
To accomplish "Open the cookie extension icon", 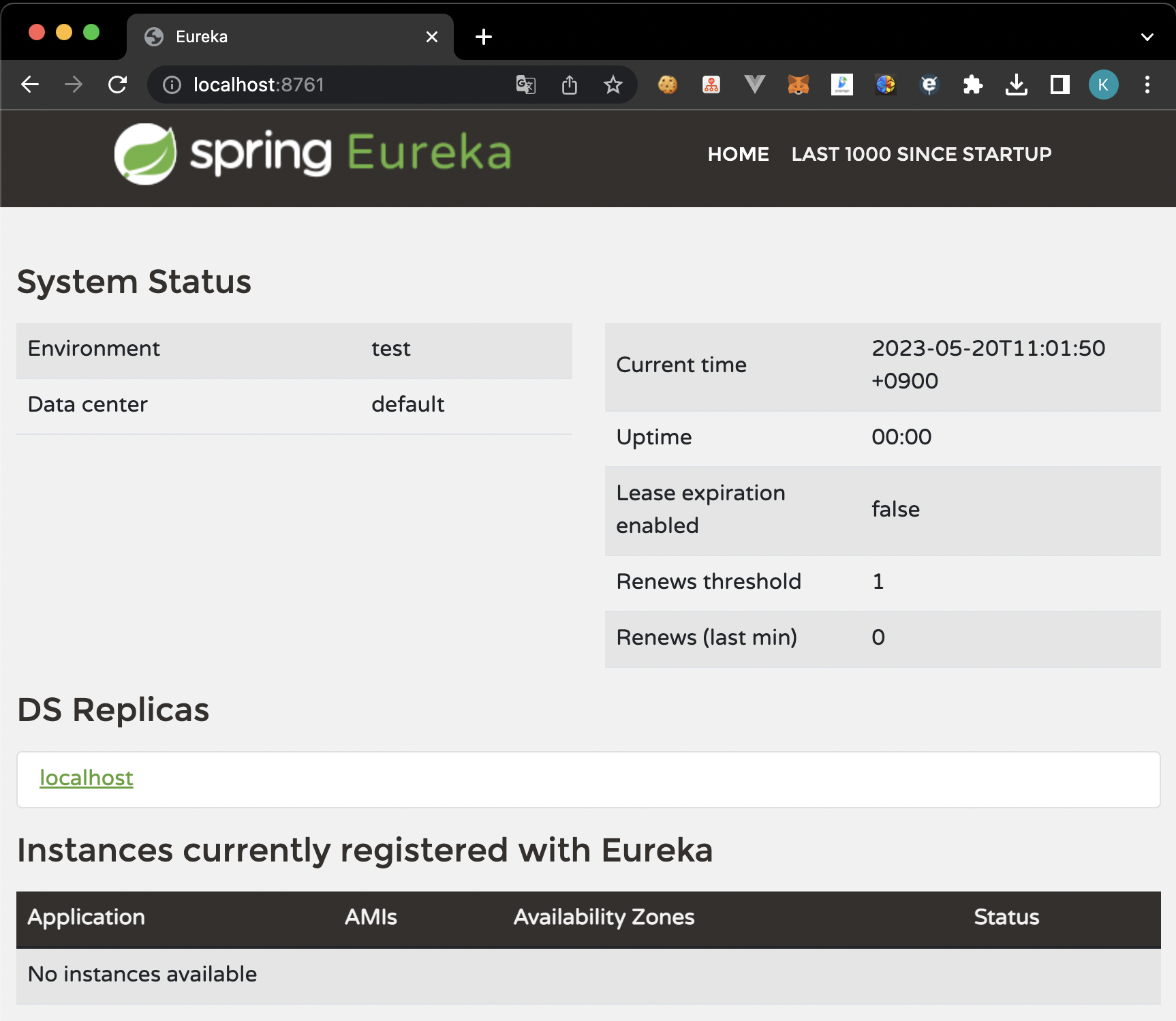I will click(x=668, y=85).
